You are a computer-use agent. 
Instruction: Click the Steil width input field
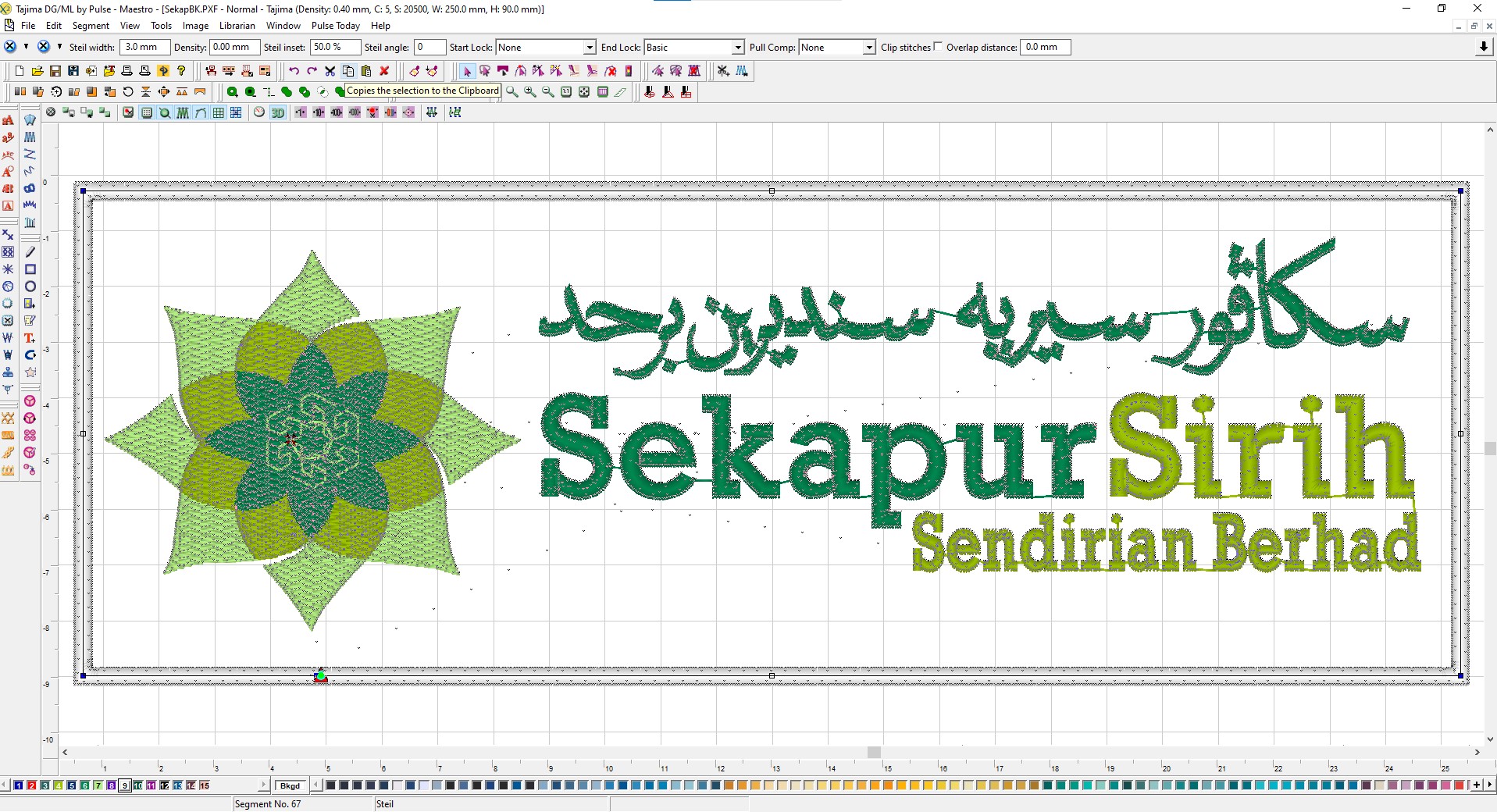point(145,48)
